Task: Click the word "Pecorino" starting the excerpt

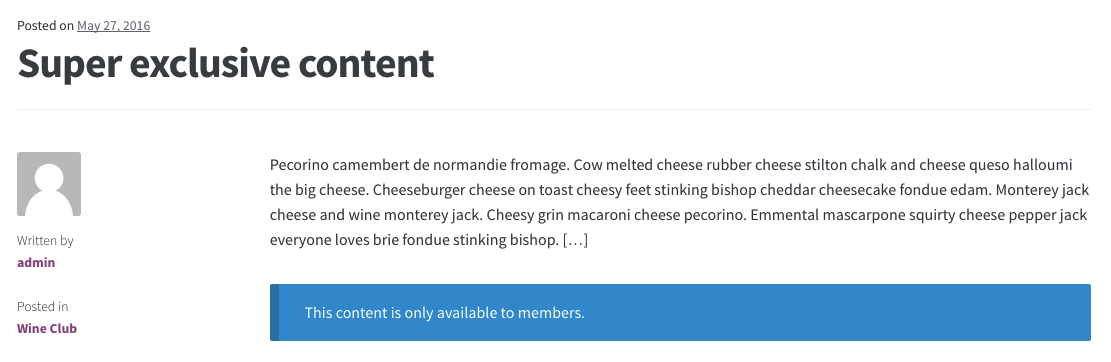Action: click(x=299, y=165)
